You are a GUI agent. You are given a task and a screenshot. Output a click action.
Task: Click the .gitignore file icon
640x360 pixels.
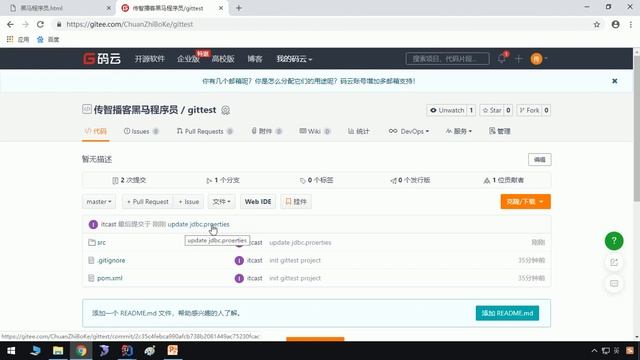tap(91, 260)
